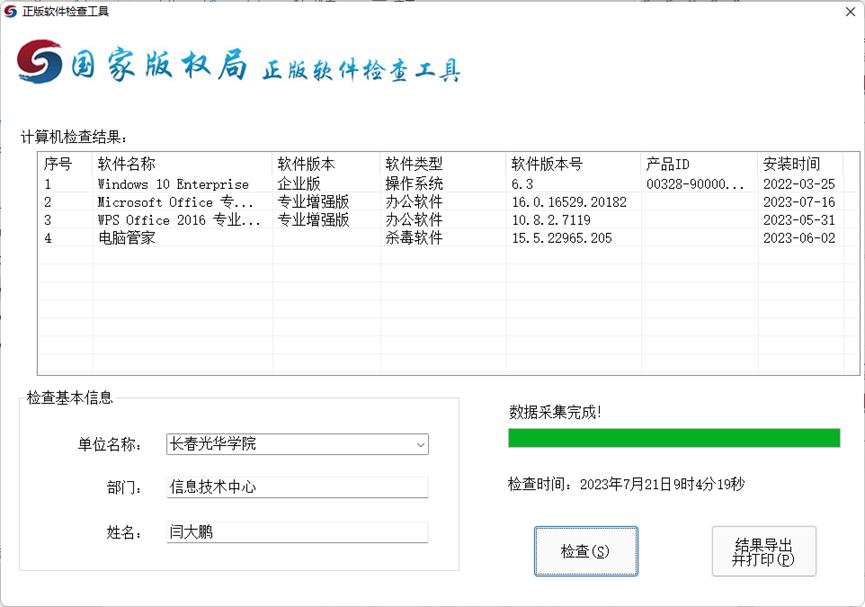Sort by 序号 column header
Viewport: 865px width, 607px height.
pos(65,164)
